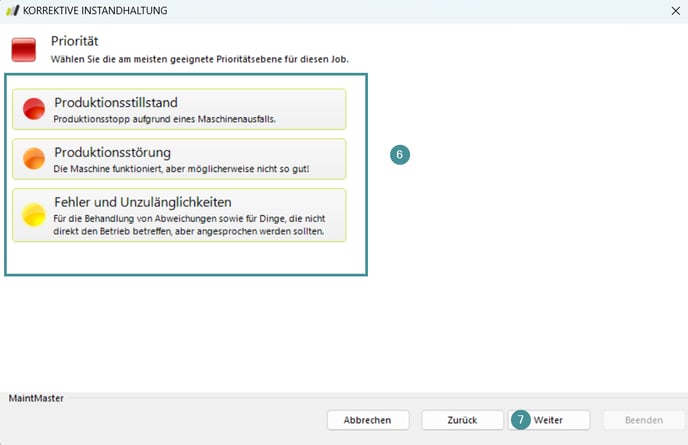Viewport: 688px width, 445px height.
Task: Click the Priorität heading text
Action: pyautogui.click(x=73, y=42)
